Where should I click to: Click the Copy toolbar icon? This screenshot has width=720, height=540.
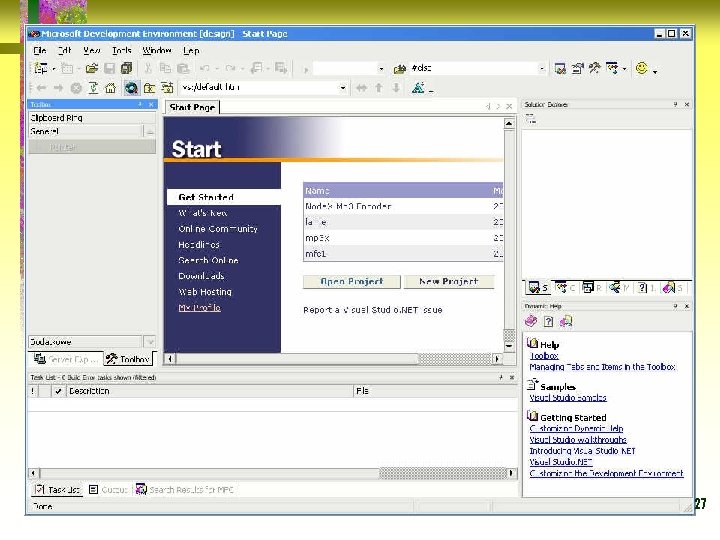click(165, 68)
